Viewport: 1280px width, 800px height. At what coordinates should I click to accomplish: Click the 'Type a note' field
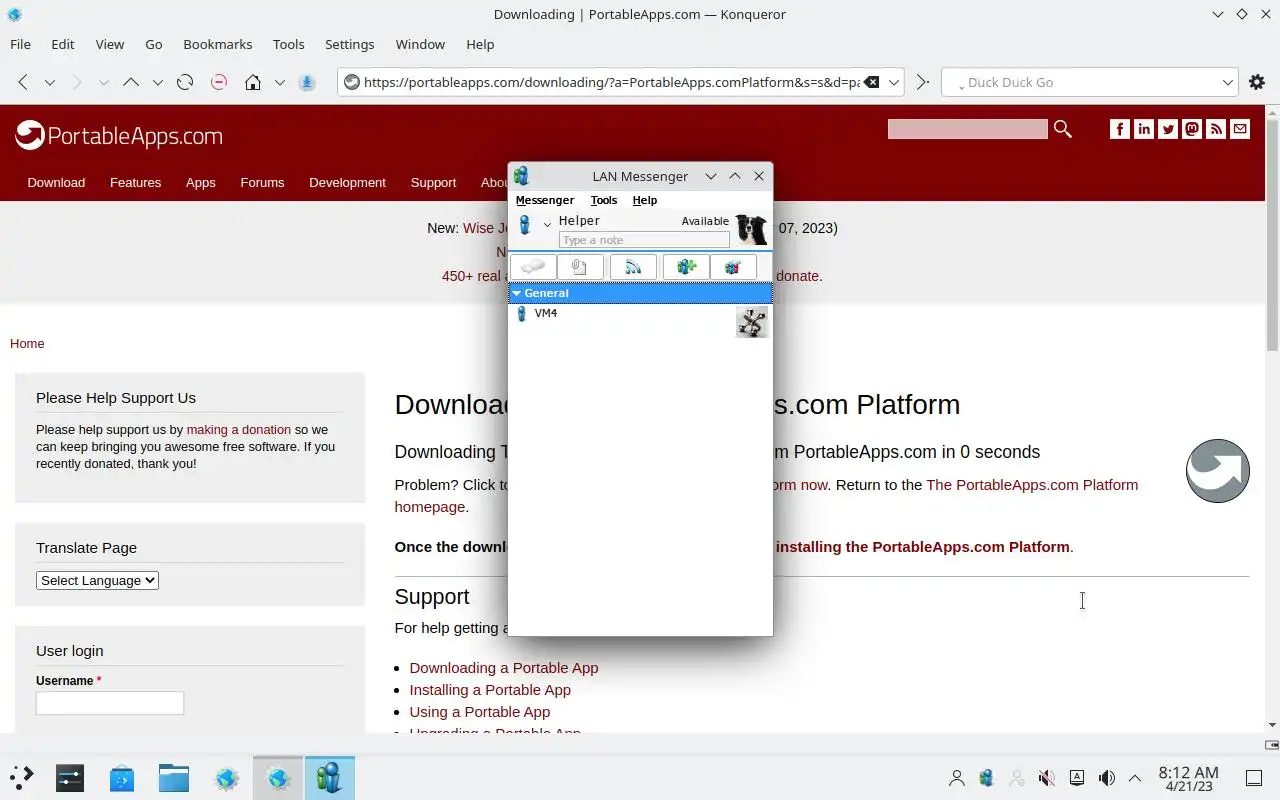tap(644, 240)
